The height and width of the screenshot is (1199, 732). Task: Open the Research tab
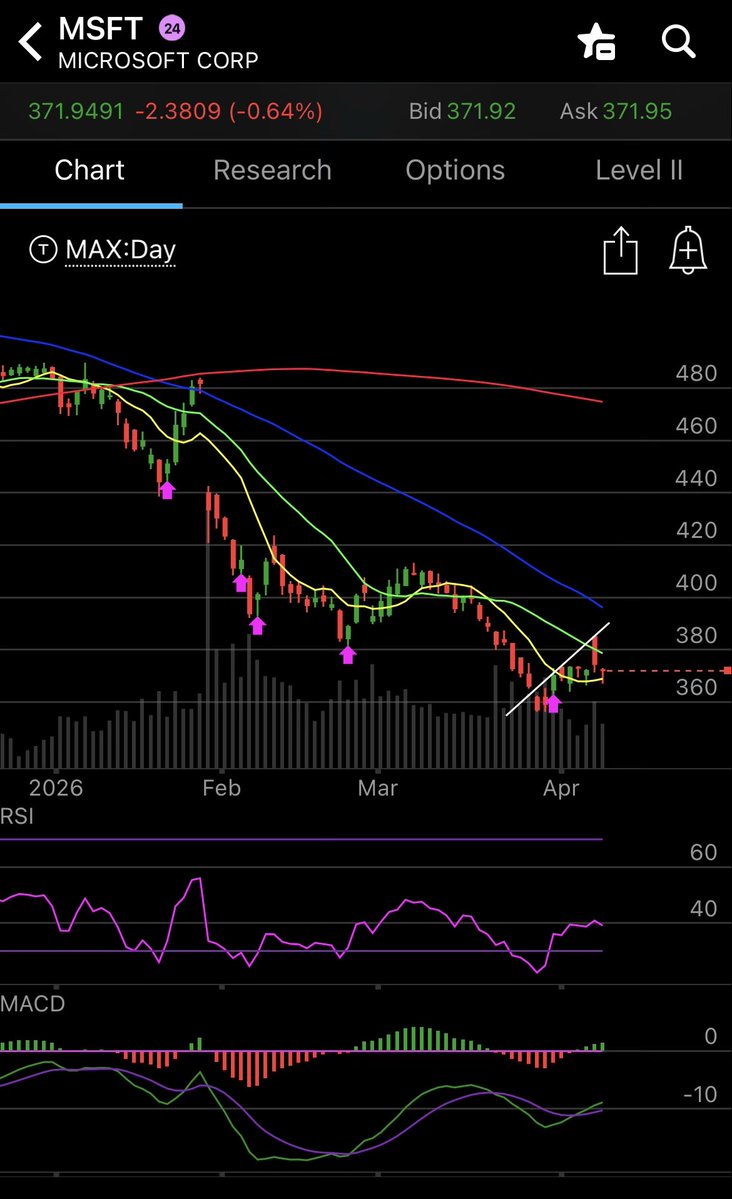pos(272,170)
